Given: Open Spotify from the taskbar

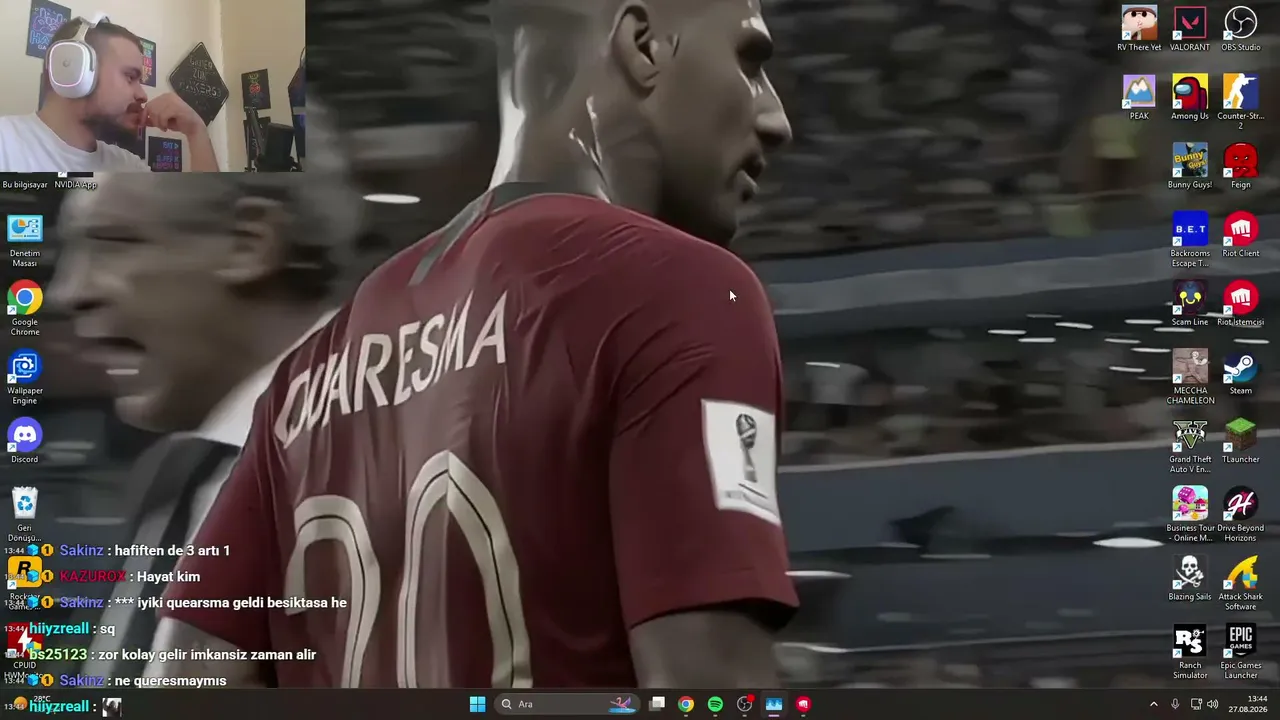Looking at the screenshot, I should (x=715, y=704).
